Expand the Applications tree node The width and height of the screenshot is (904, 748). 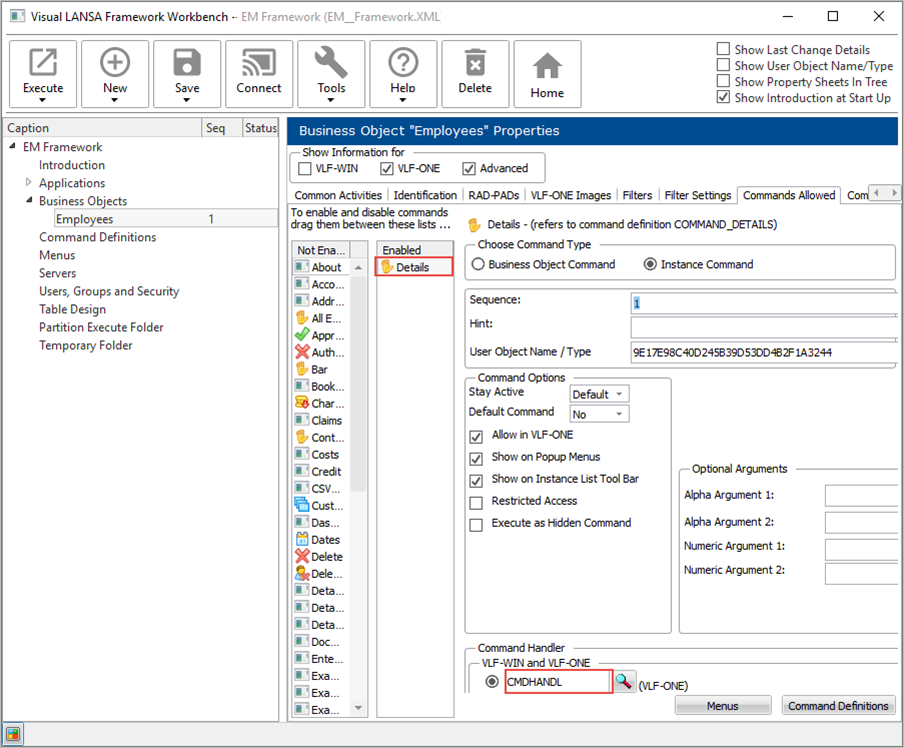[29, 183]
